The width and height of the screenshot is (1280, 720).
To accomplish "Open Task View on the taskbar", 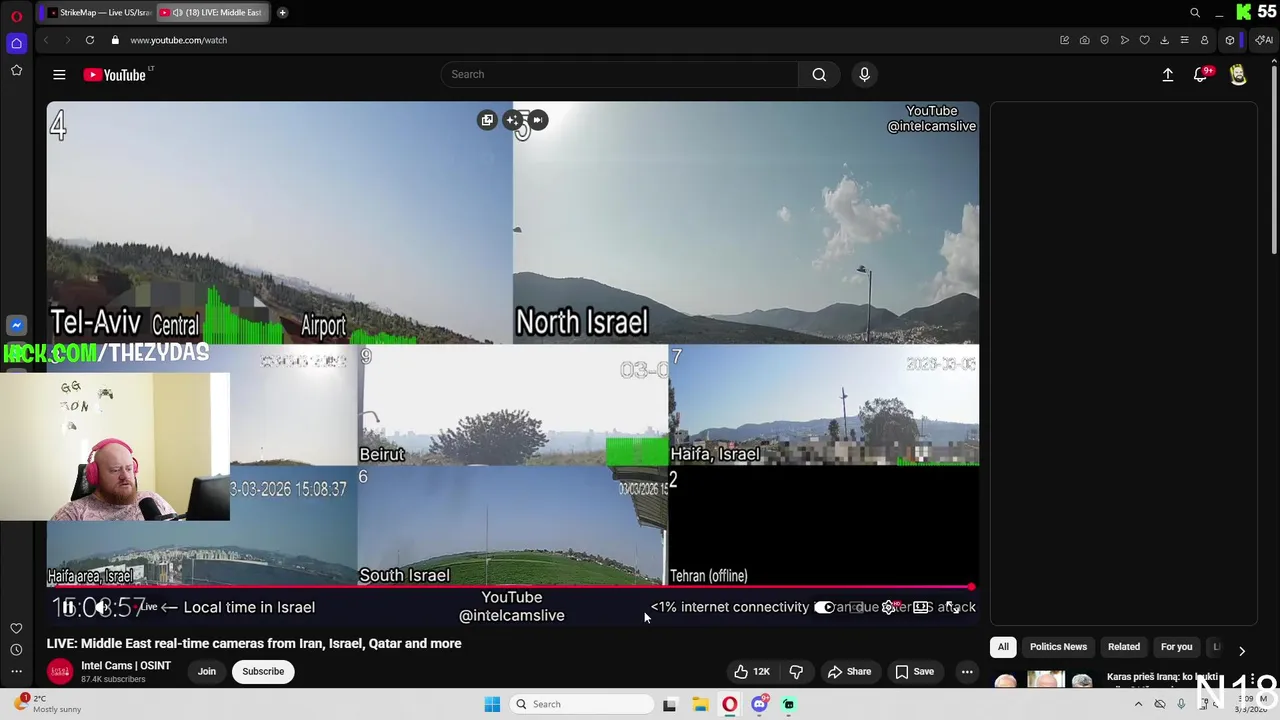I will coord(669,704).
